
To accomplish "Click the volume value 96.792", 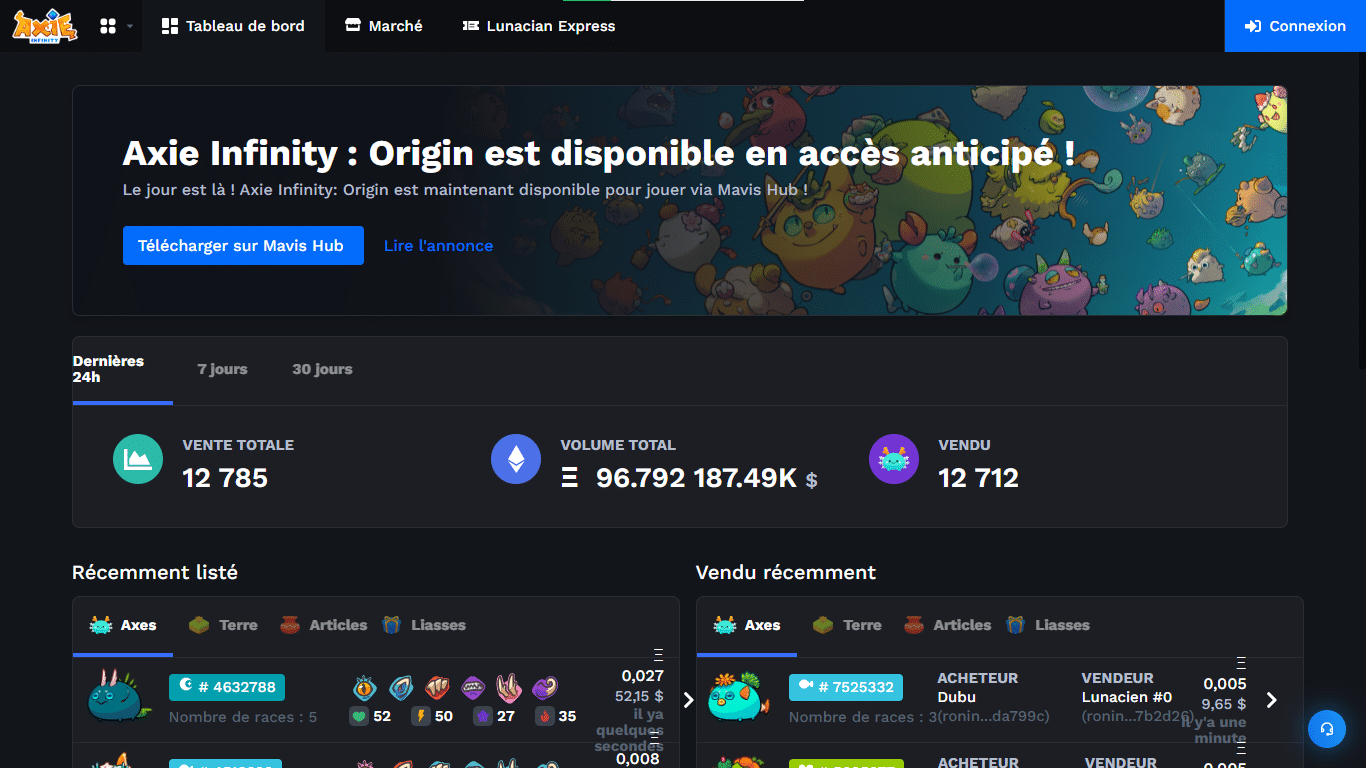I will [640, 478].
